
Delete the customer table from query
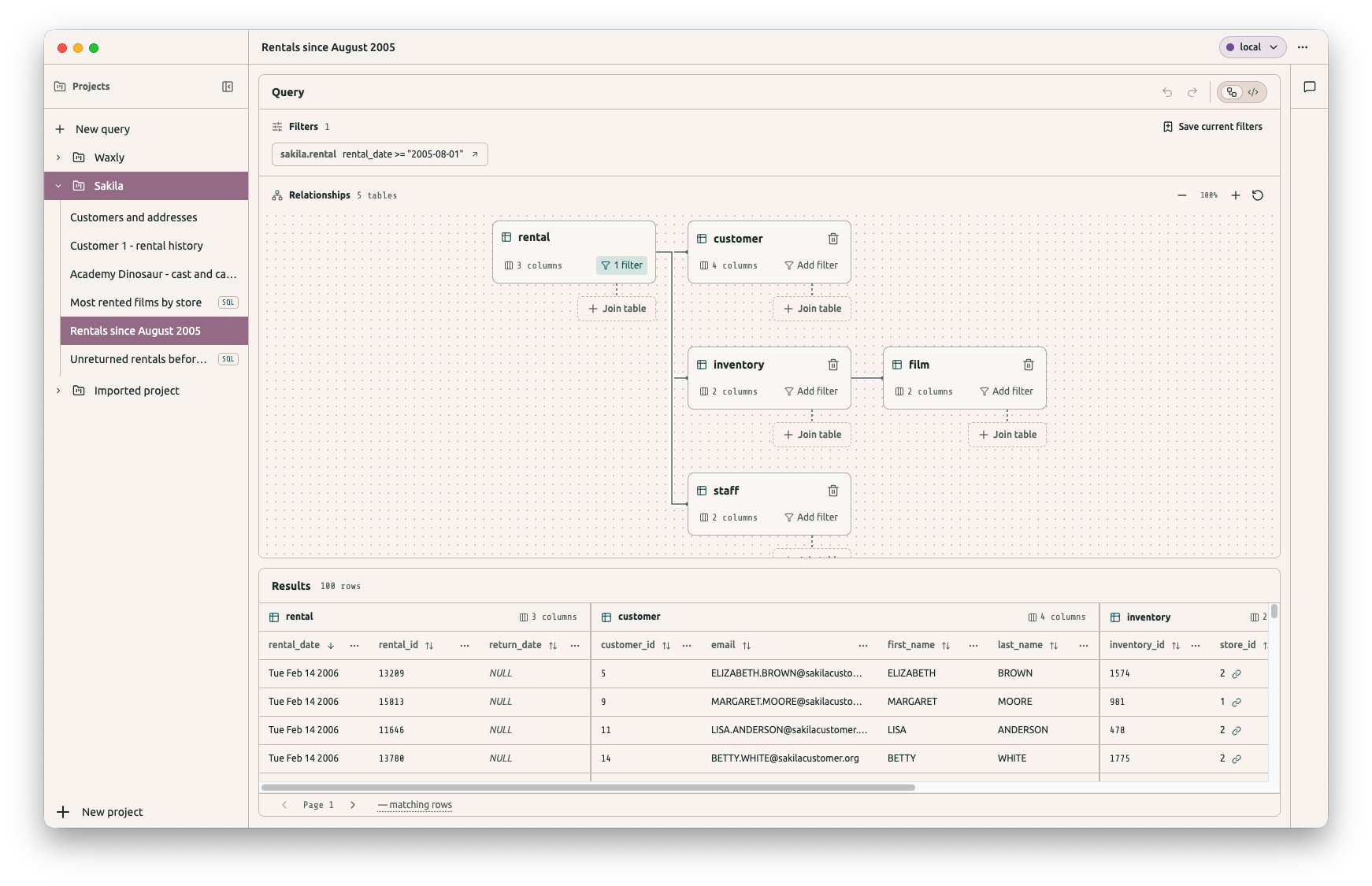[833, 239]
